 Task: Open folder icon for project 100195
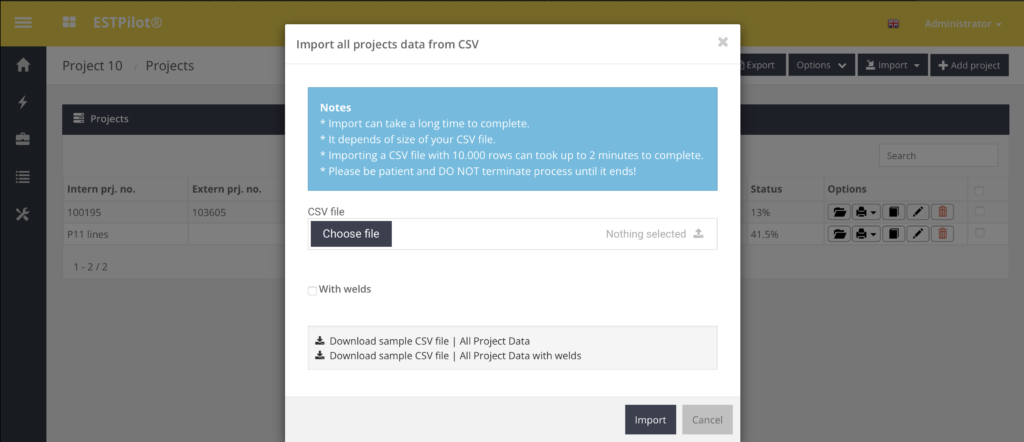pos(839,212)
